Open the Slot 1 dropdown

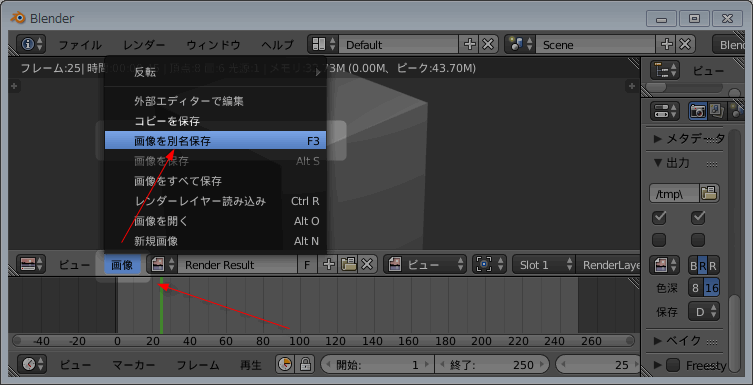click(544, 265)
